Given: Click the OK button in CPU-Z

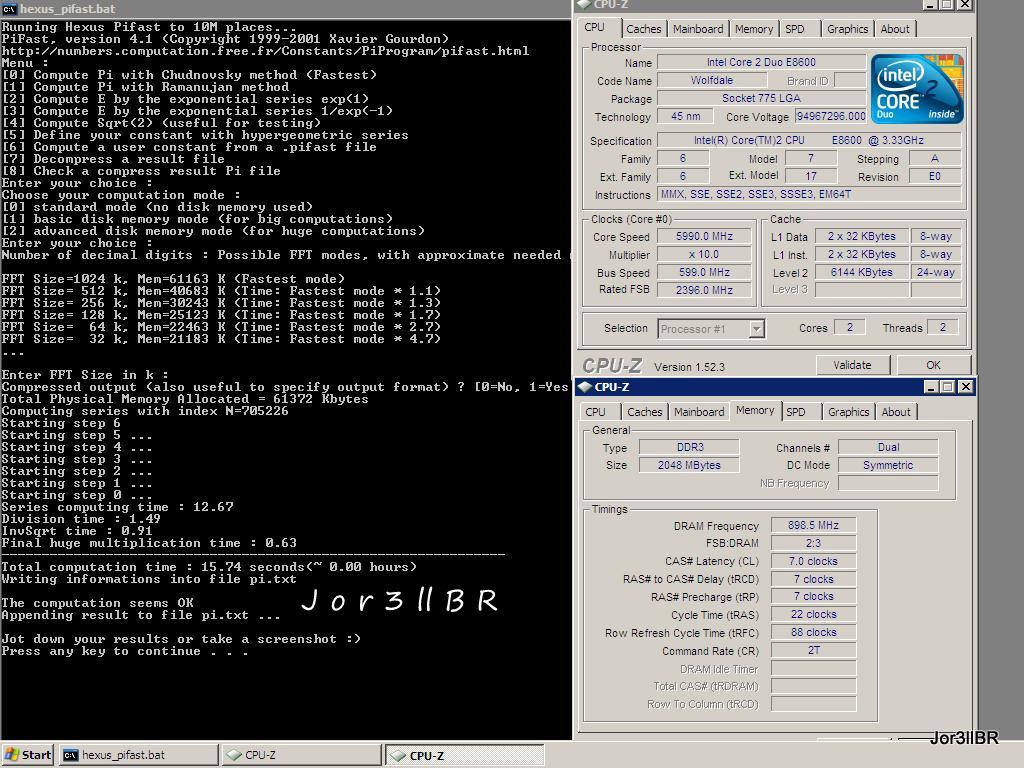Looking at the screenshot, I should [x=933, y=365].
